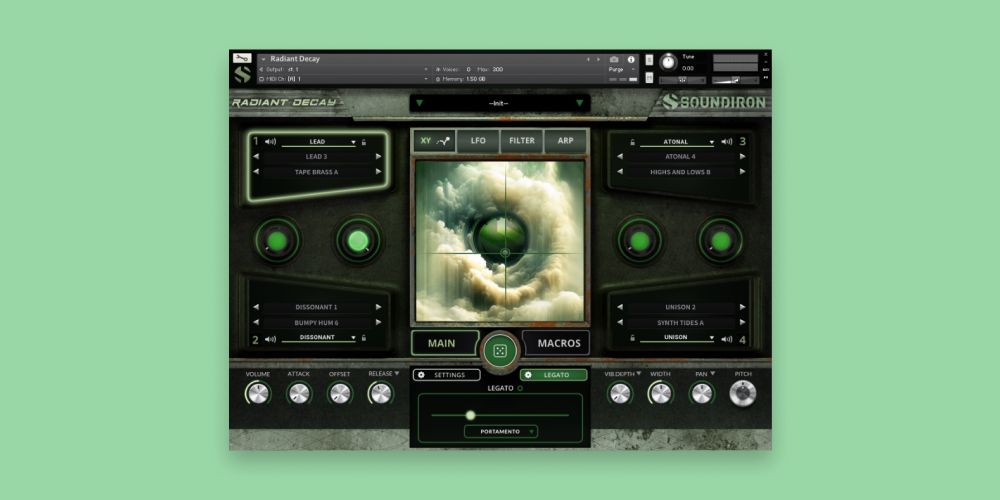Switch to the XY tab
The width and height of the screenshot is (1000, 500).
pos(435,141)
